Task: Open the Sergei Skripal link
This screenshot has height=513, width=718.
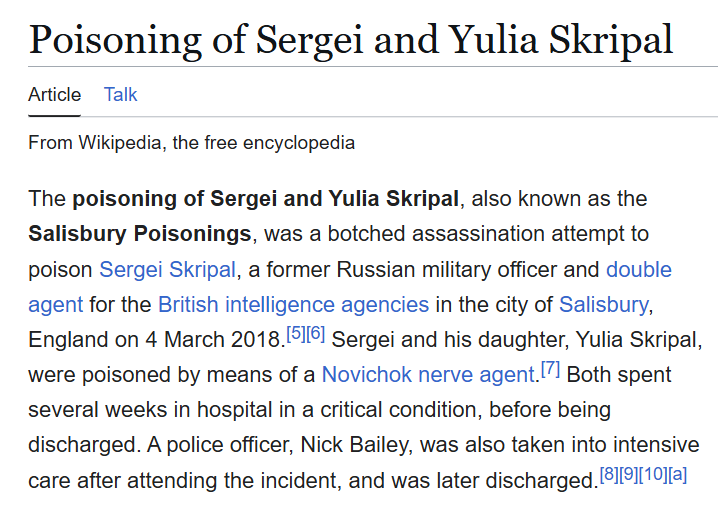Action: 168,269
